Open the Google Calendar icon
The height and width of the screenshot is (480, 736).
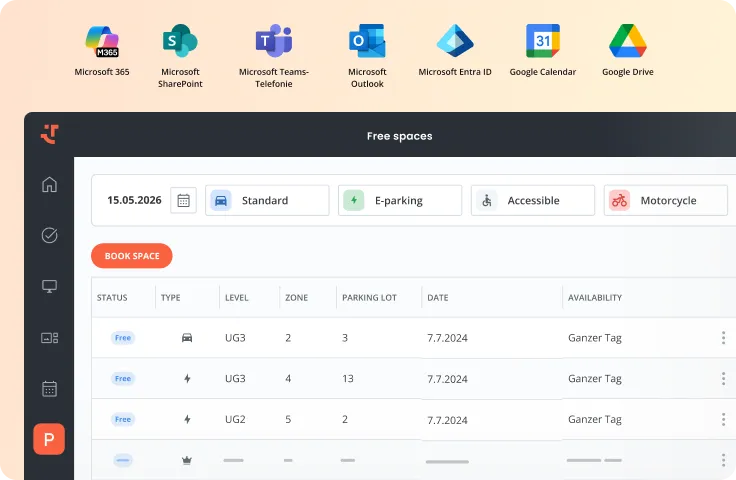(543, 41)
